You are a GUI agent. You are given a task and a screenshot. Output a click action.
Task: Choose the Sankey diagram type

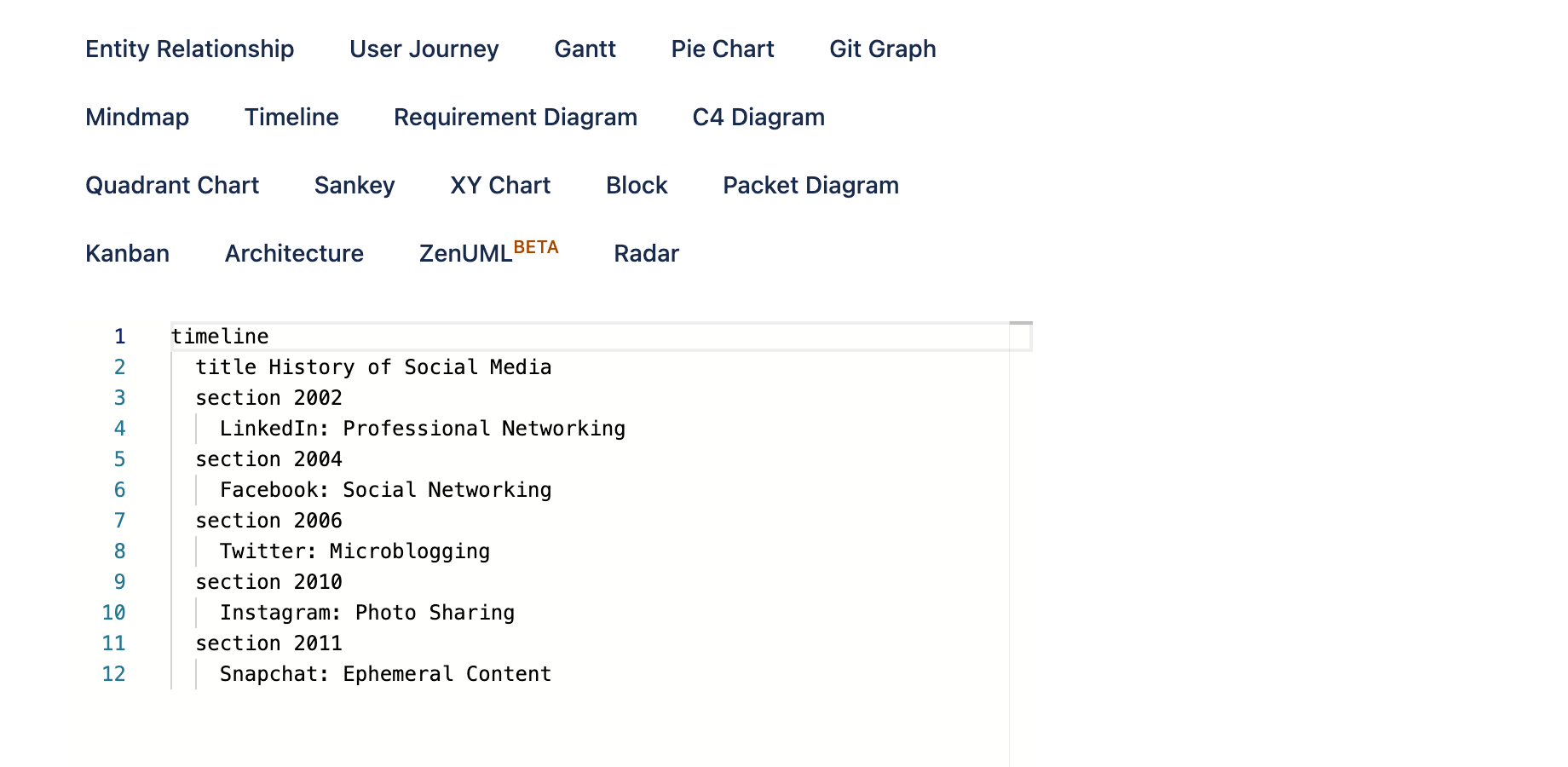(x=355, y=186)
